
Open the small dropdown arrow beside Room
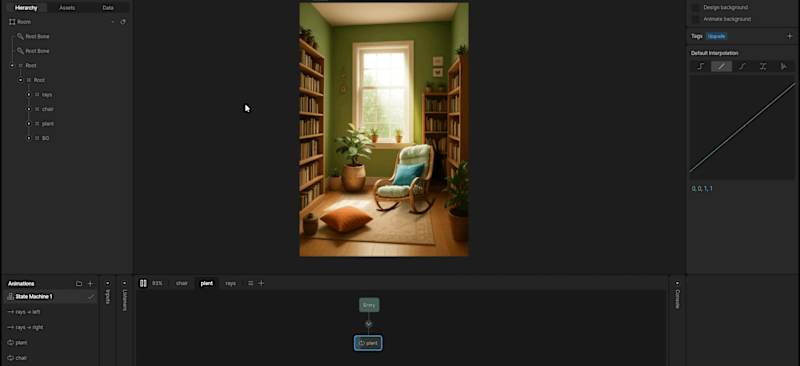113,22
